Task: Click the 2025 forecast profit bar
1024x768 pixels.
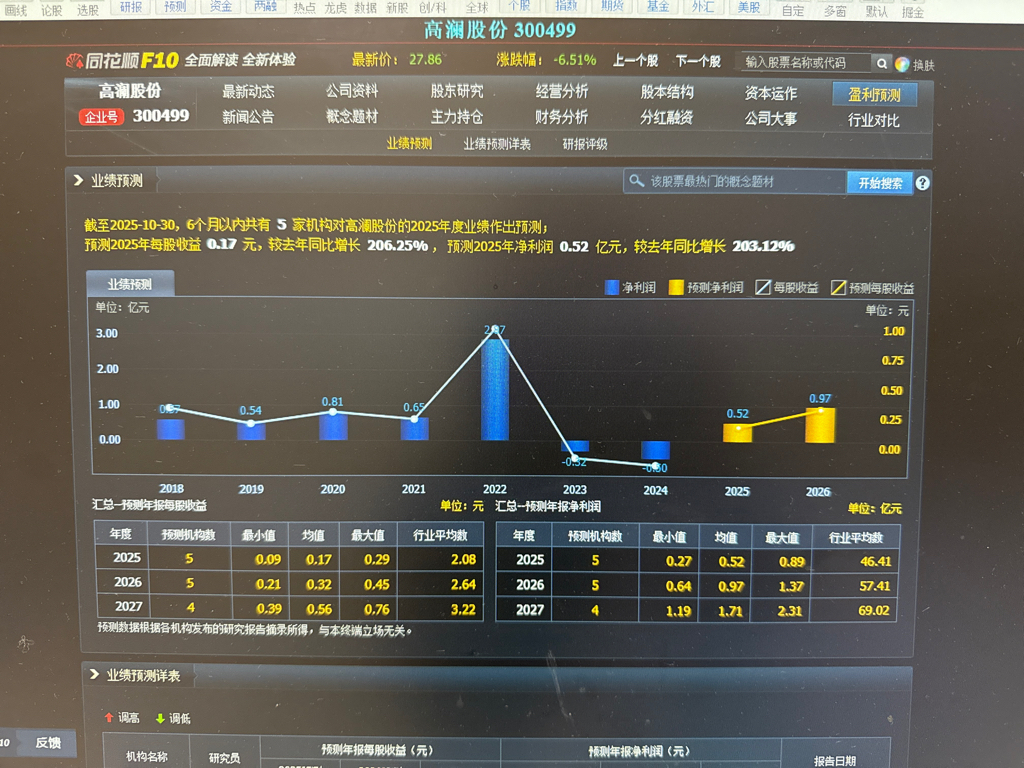Action: coord(737,433)
